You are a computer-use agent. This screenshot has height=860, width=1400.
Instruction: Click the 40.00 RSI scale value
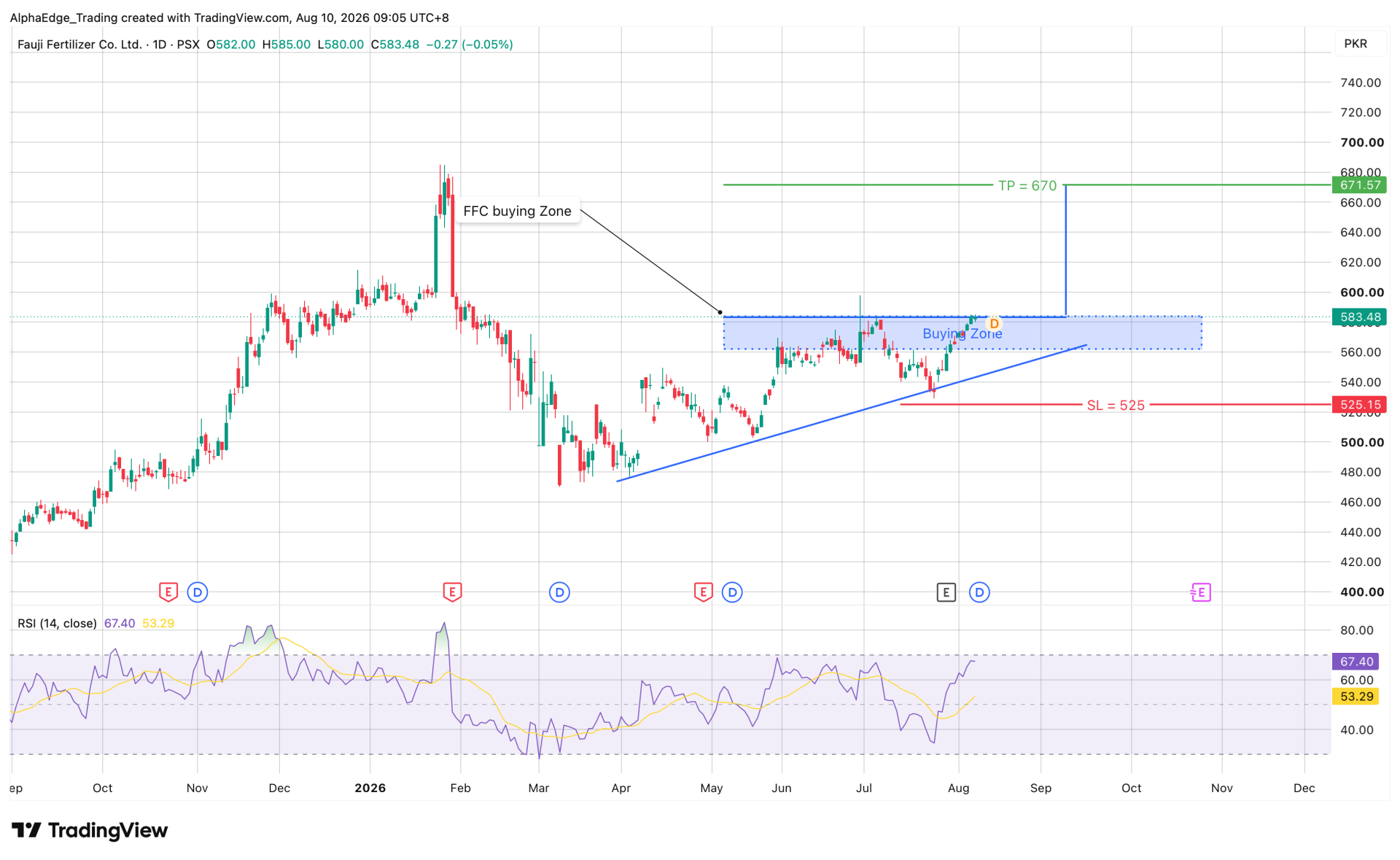click(1357, 729)
